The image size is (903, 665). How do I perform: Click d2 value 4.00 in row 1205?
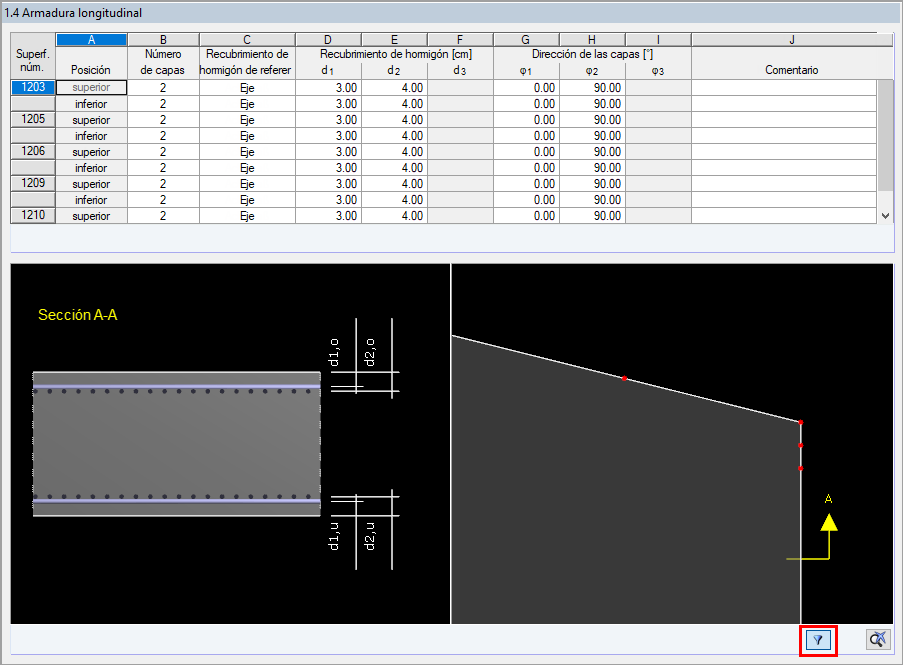tap(394, 120)
